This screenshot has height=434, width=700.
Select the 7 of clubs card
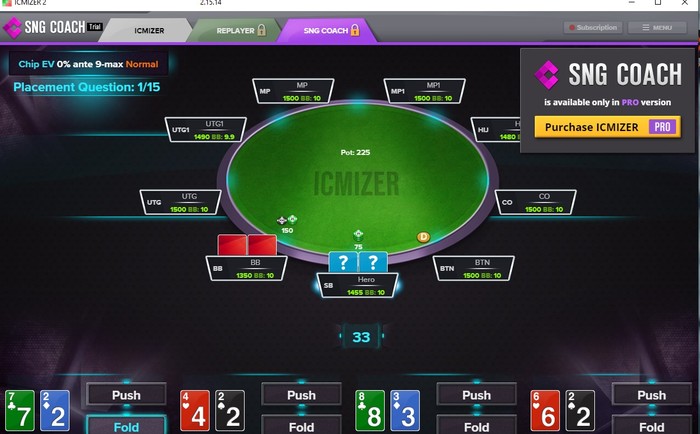pyautogui.click(x=20, y=411)
